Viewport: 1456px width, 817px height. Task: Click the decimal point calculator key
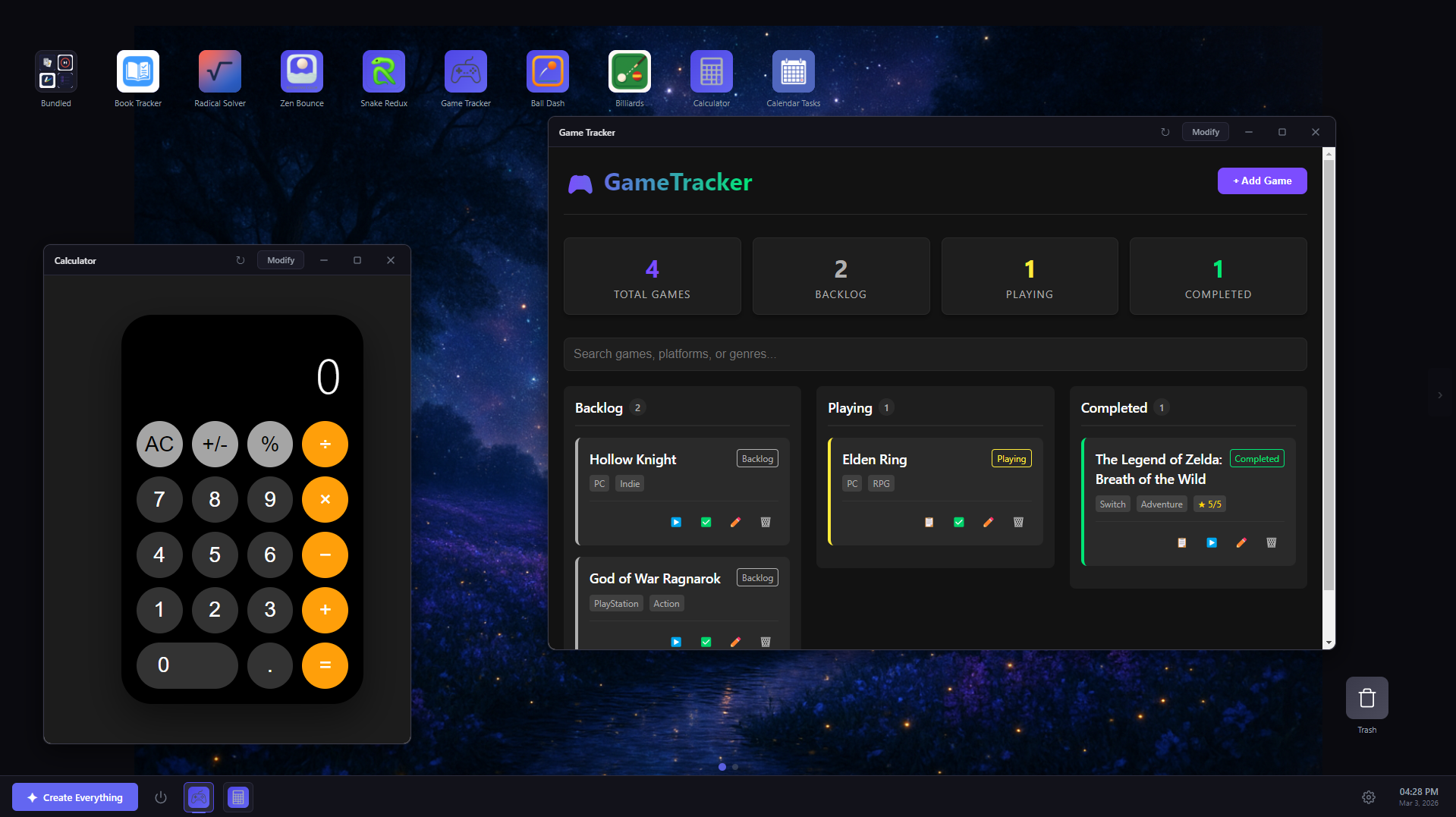pyautogui.click(x=270, y=665)
